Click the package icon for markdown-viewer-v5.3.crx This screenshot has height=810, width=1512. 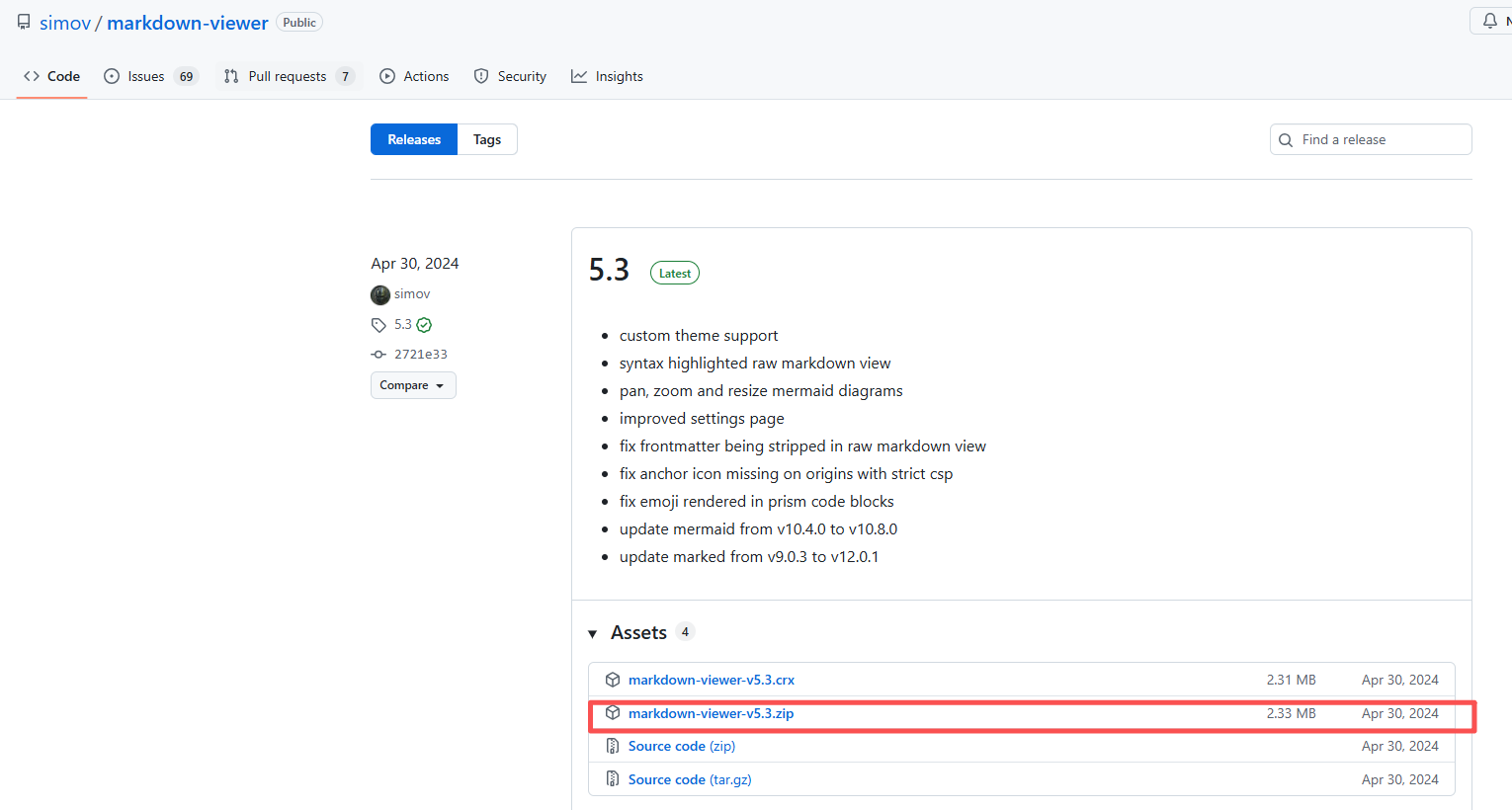point(613,680)
